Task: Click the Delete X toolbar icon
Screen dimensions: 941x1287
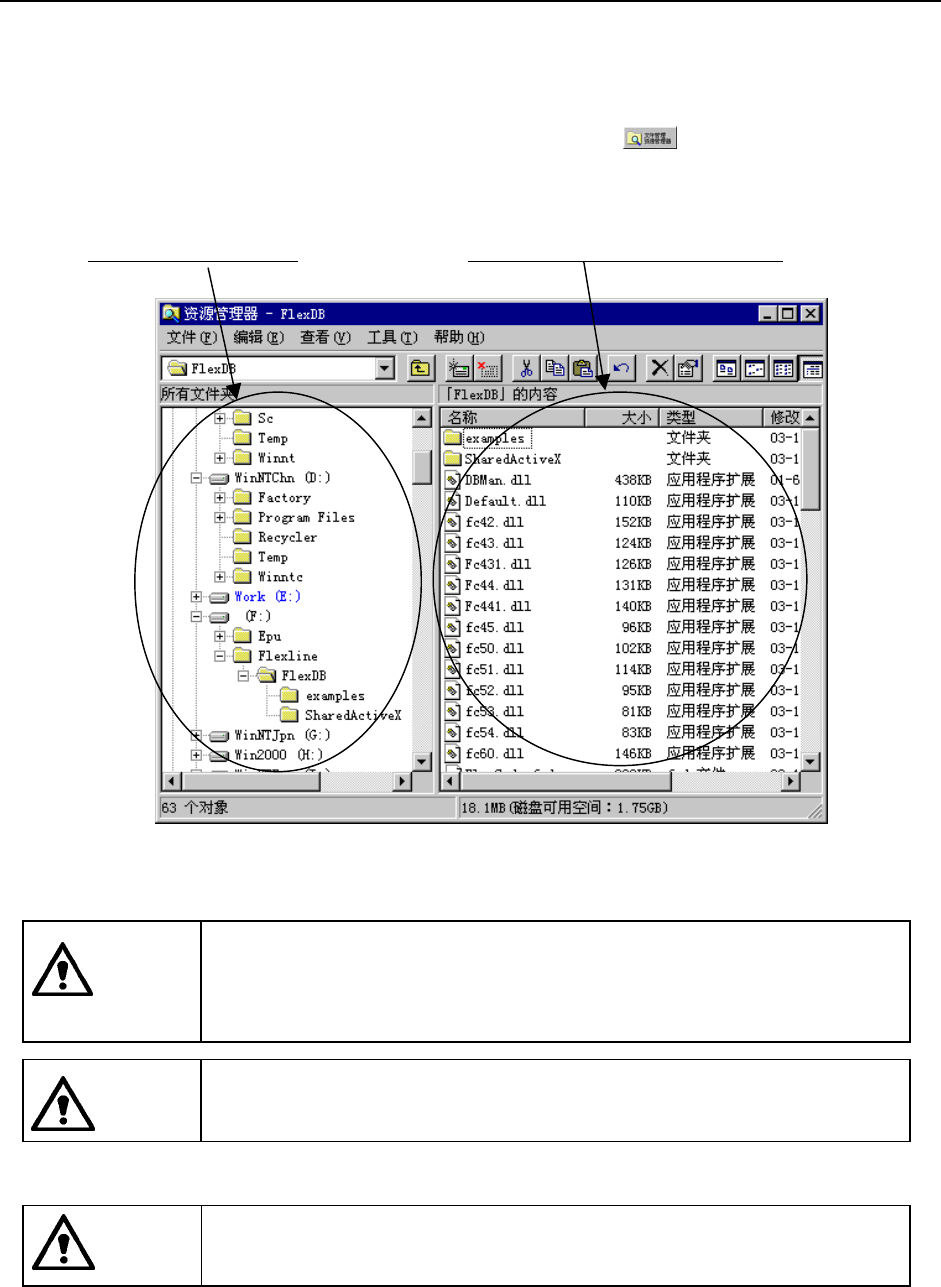Action: coord(659,368)
